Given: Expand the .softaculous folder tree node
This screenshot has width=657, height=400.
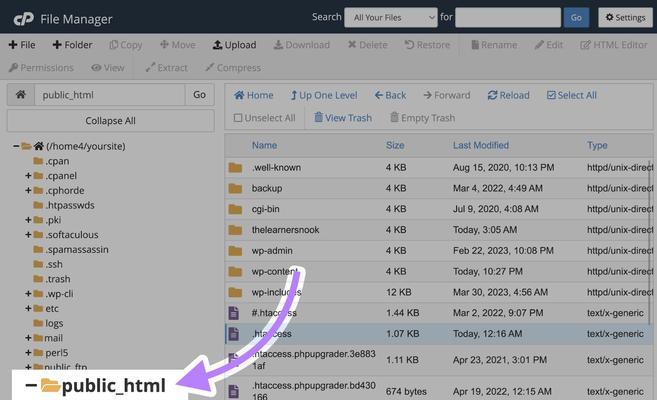Looking at the screenshot, I should [x=28, y=235].
